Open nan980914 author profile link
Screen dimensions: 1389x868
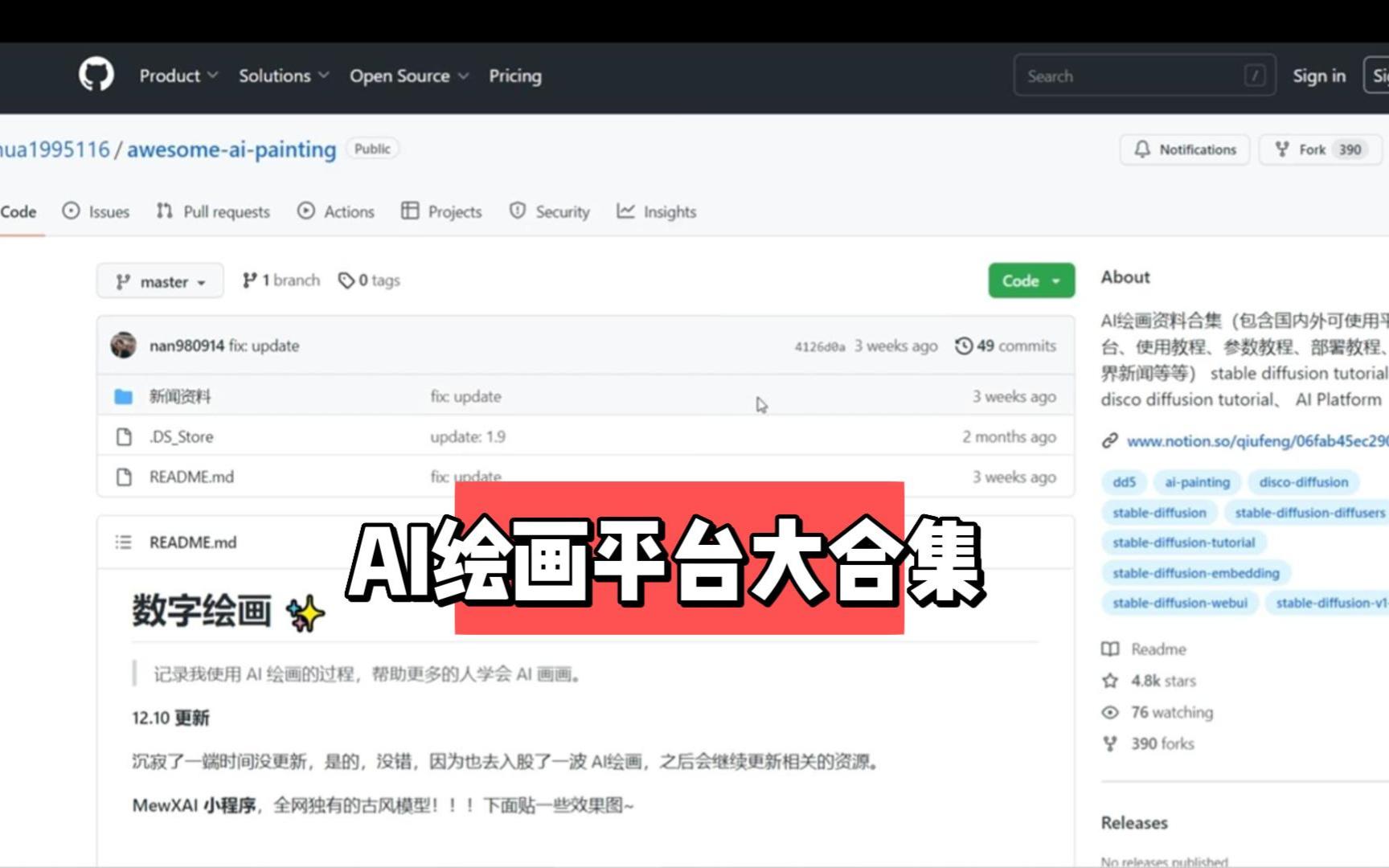(186, 346)
